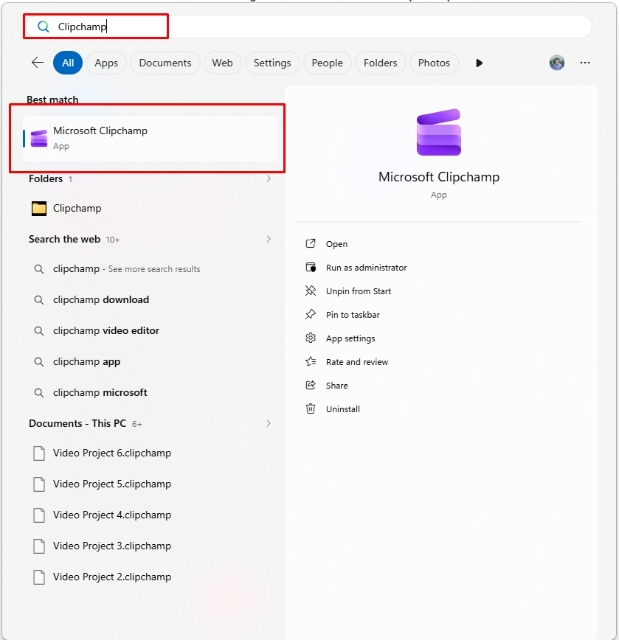The image size is (619, 640).
Task: Click the Rate and review star icon
Action: coord(311,362)
